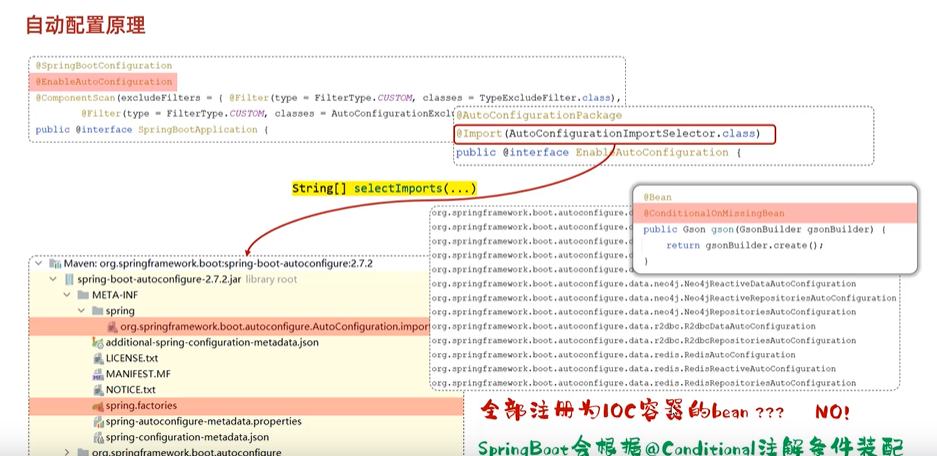Click the R2dbcRepositoriesAutoConfiguration entry
This screenshot has height=456, width=937.
[x=644, y=341]
